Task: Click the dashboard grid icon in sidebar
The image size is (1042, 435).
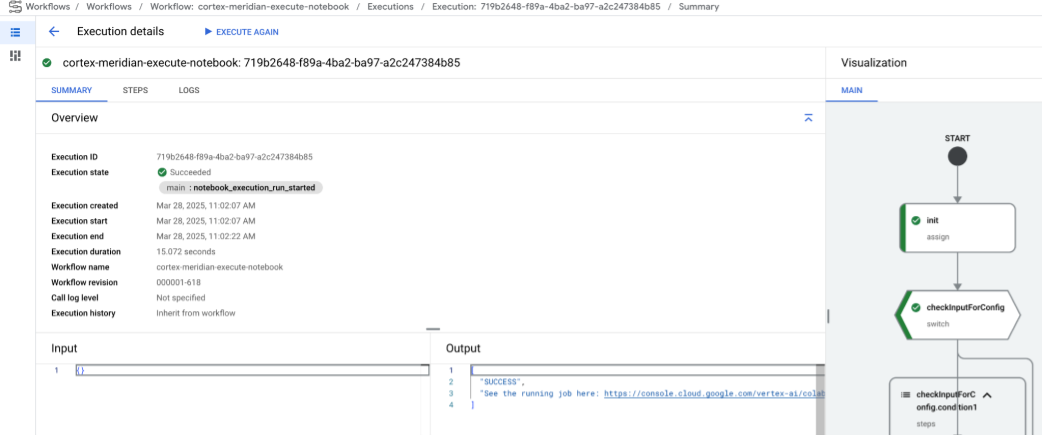Action: click(15, 56)
